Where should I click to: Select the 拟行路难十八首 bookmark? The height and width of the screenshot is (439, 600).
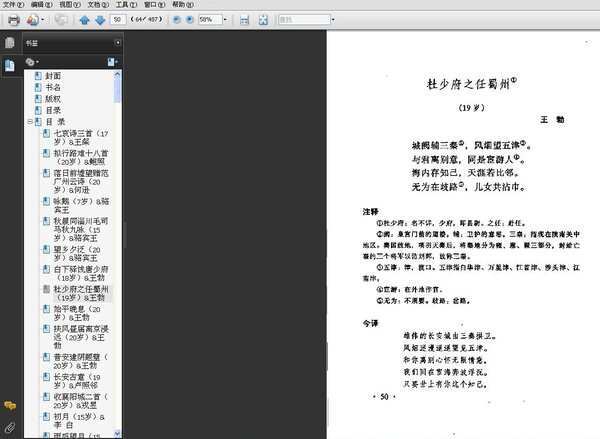point(81,157)
